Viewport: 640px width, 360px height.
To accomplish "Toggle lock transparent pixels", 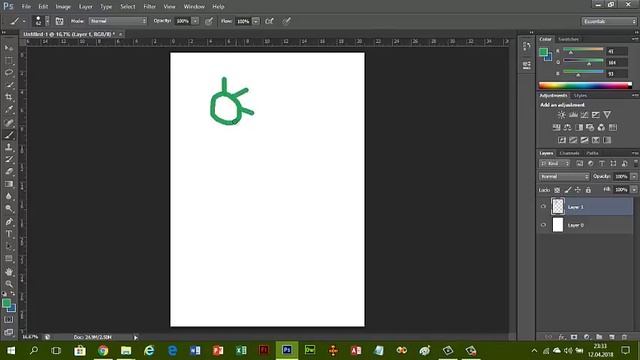I will tap(557, 190).
